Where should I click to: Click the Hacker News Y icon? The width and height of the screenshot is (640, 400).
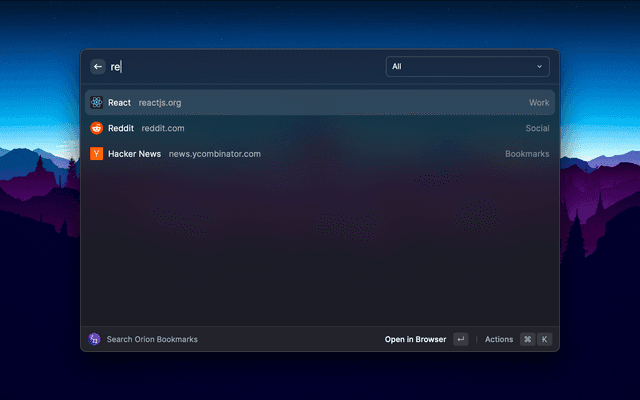point(96,154)
